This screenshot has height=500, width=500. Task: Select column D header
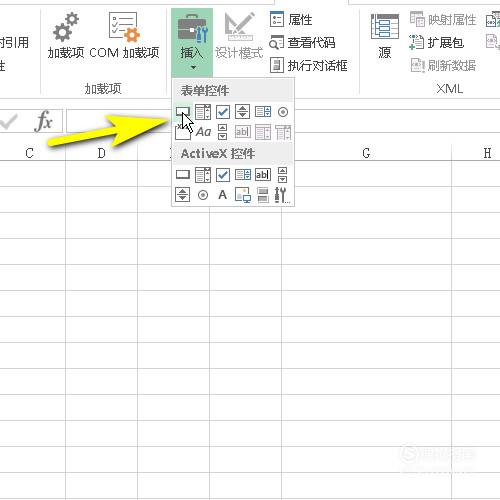[x=101, y=153]
